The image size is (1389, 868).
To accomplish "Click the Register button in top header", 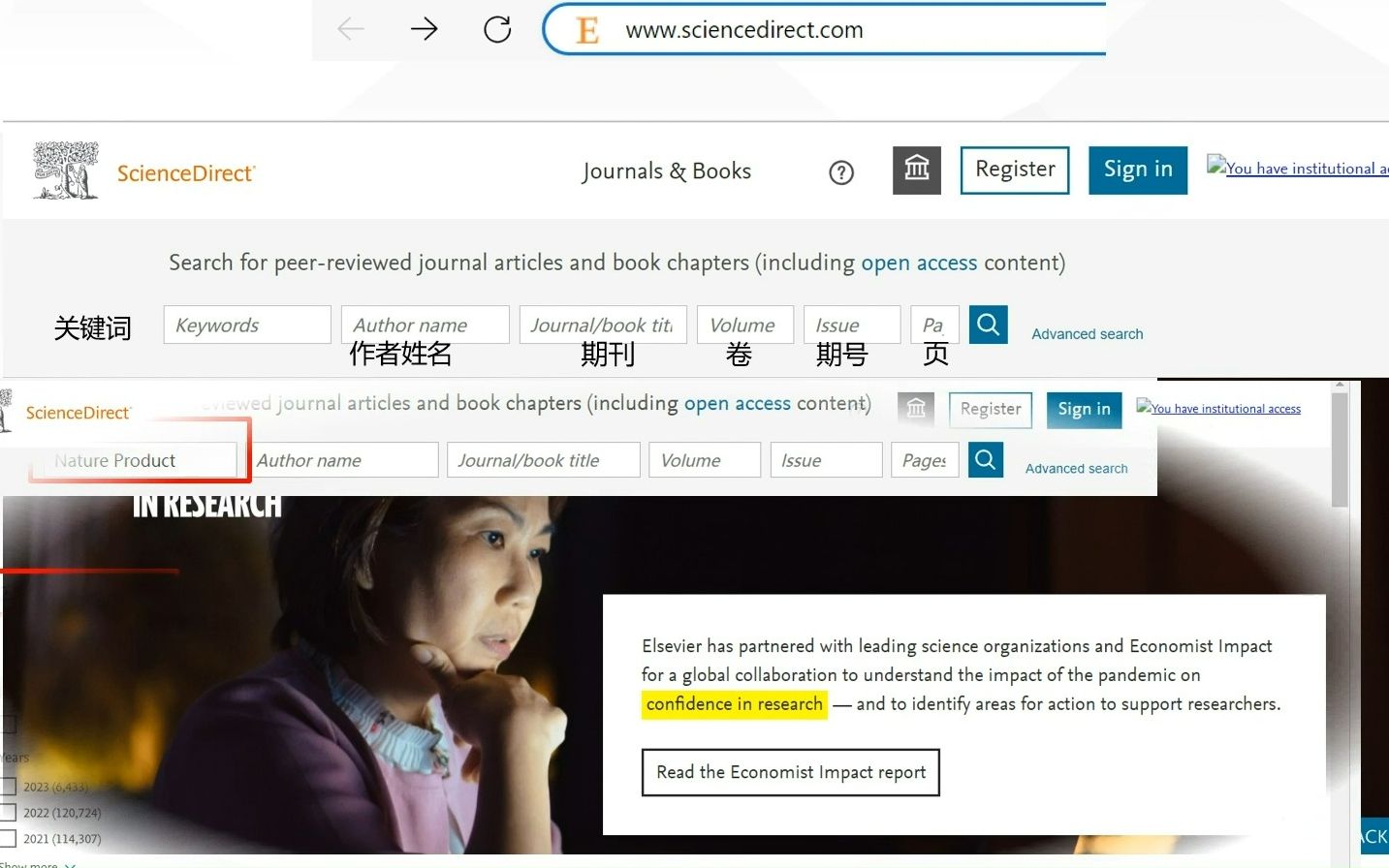I will click(x=1015, y=170).
